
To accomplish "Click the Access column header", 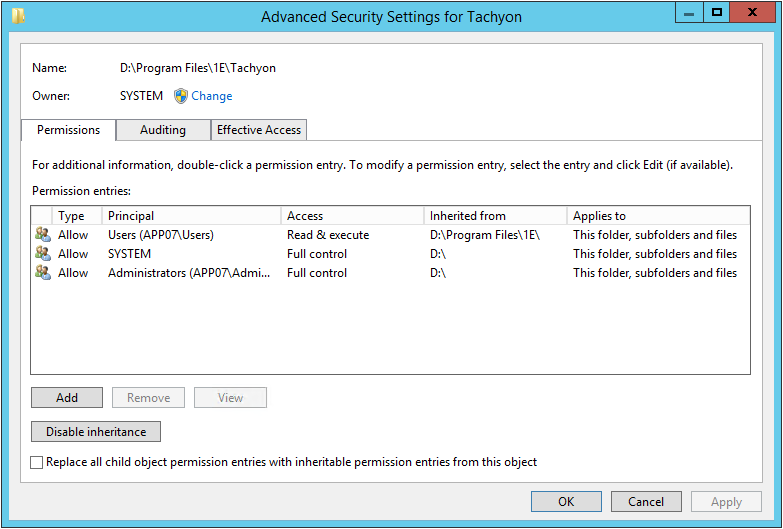I will tap(352, 216).
